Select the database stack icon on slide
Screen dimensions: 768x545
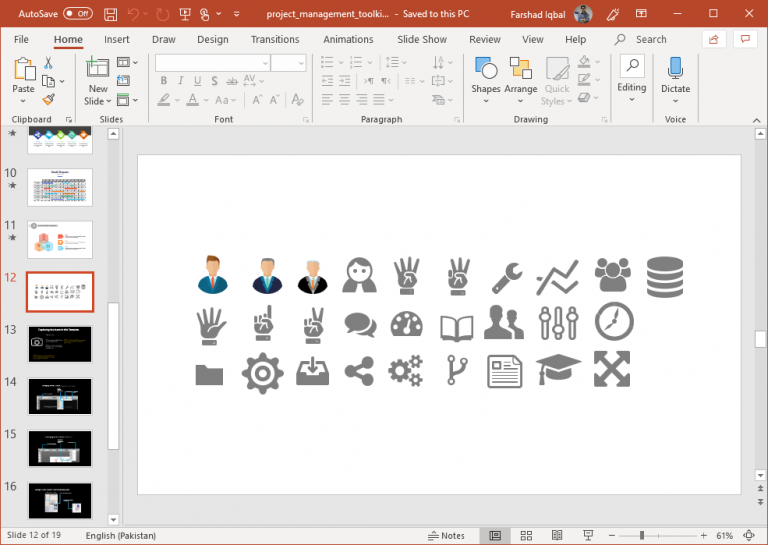665,277
